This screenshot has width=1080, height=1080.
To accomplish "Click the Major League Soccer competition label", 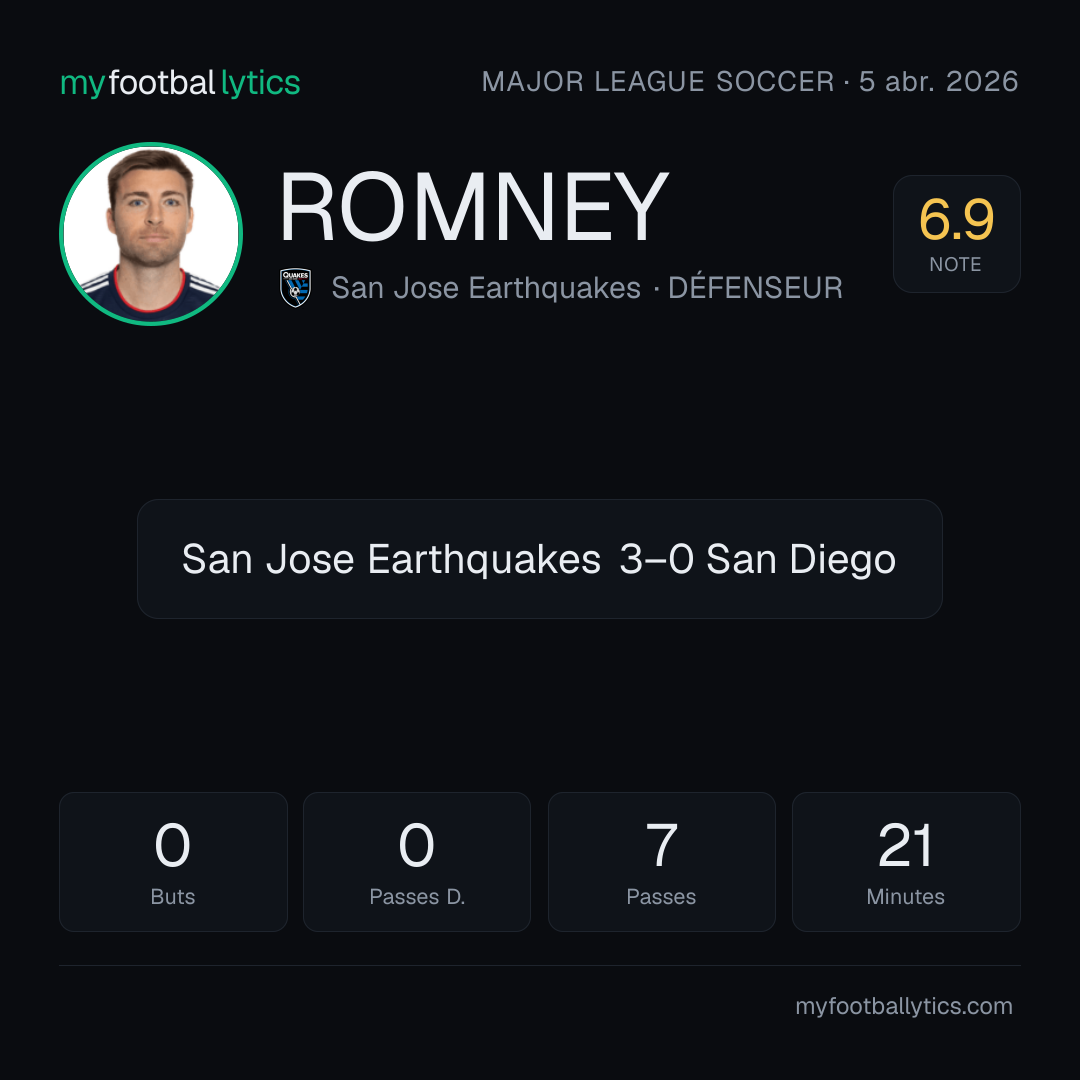I will tap(658, 82).
